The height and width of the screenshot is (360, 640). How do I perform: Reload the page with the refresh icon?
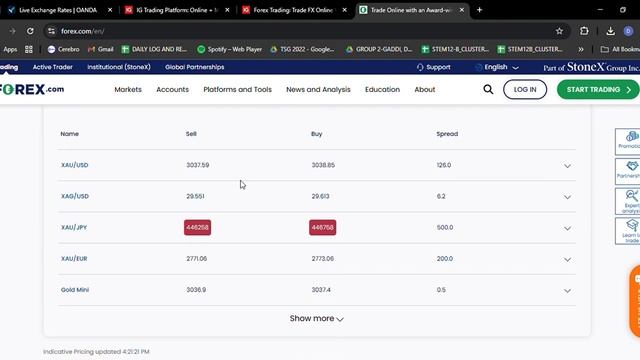click(30, 31)
